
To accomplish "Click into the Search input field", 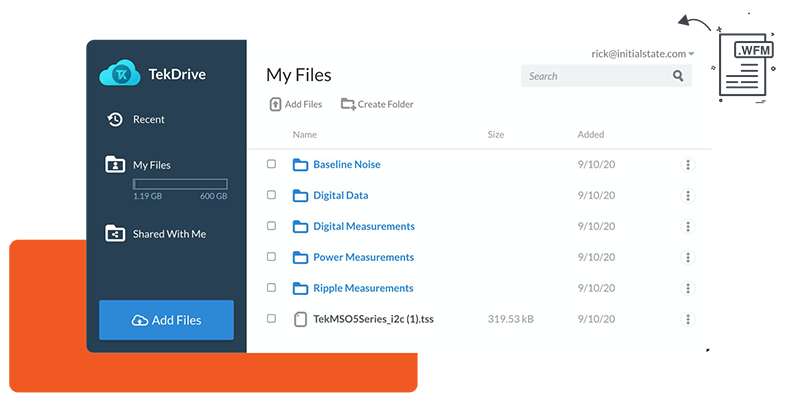I will click(x=606, y=76).
